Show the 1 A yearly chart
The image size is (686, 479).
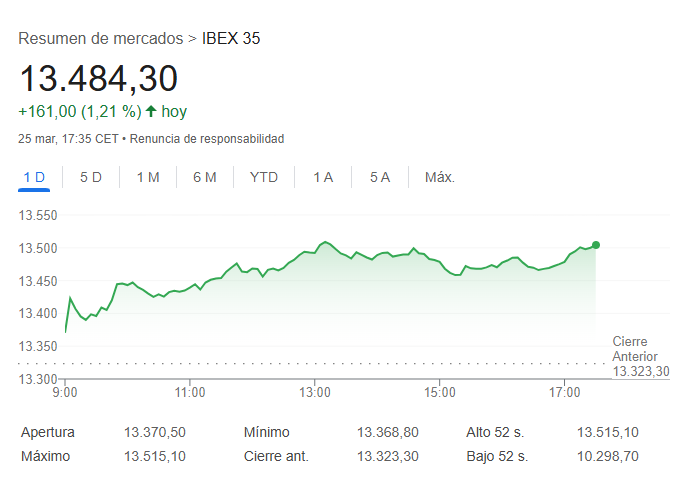coord(323,177)
